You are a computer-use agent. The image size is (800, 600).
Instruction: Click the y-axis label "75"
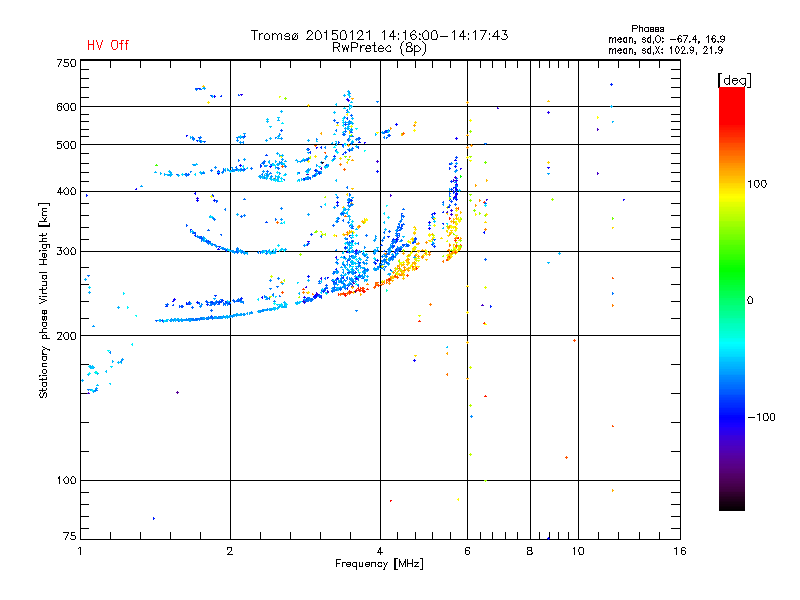(x=70, y=536)
